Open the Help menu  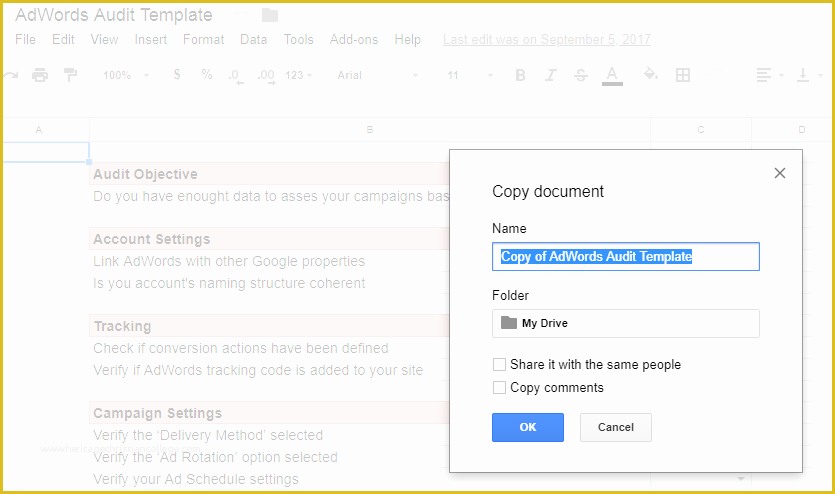pos(407,39)
